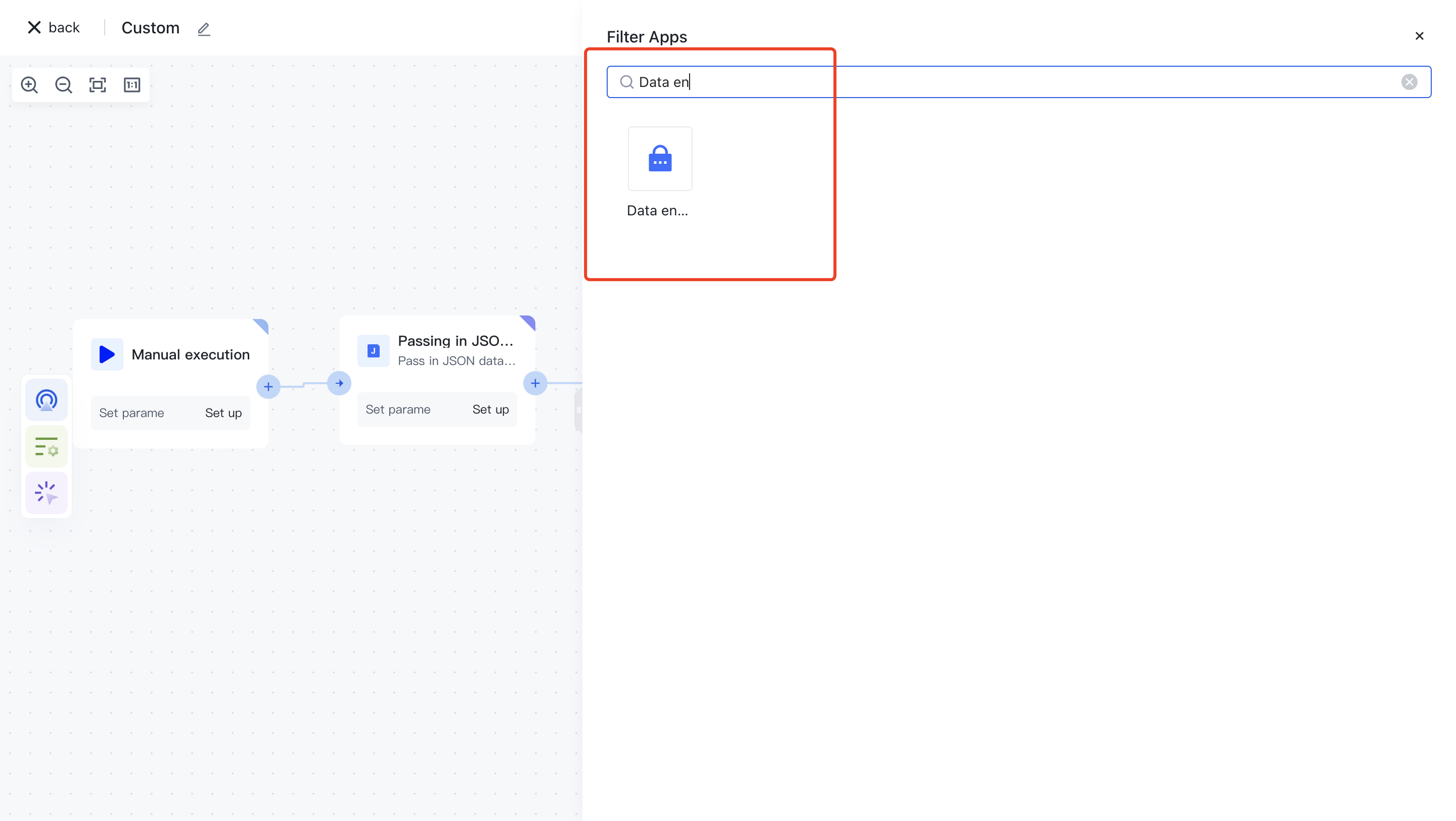Add node after Passing in JSON
This screenshot has width=1456, height=821.
[x=535, y=384]
